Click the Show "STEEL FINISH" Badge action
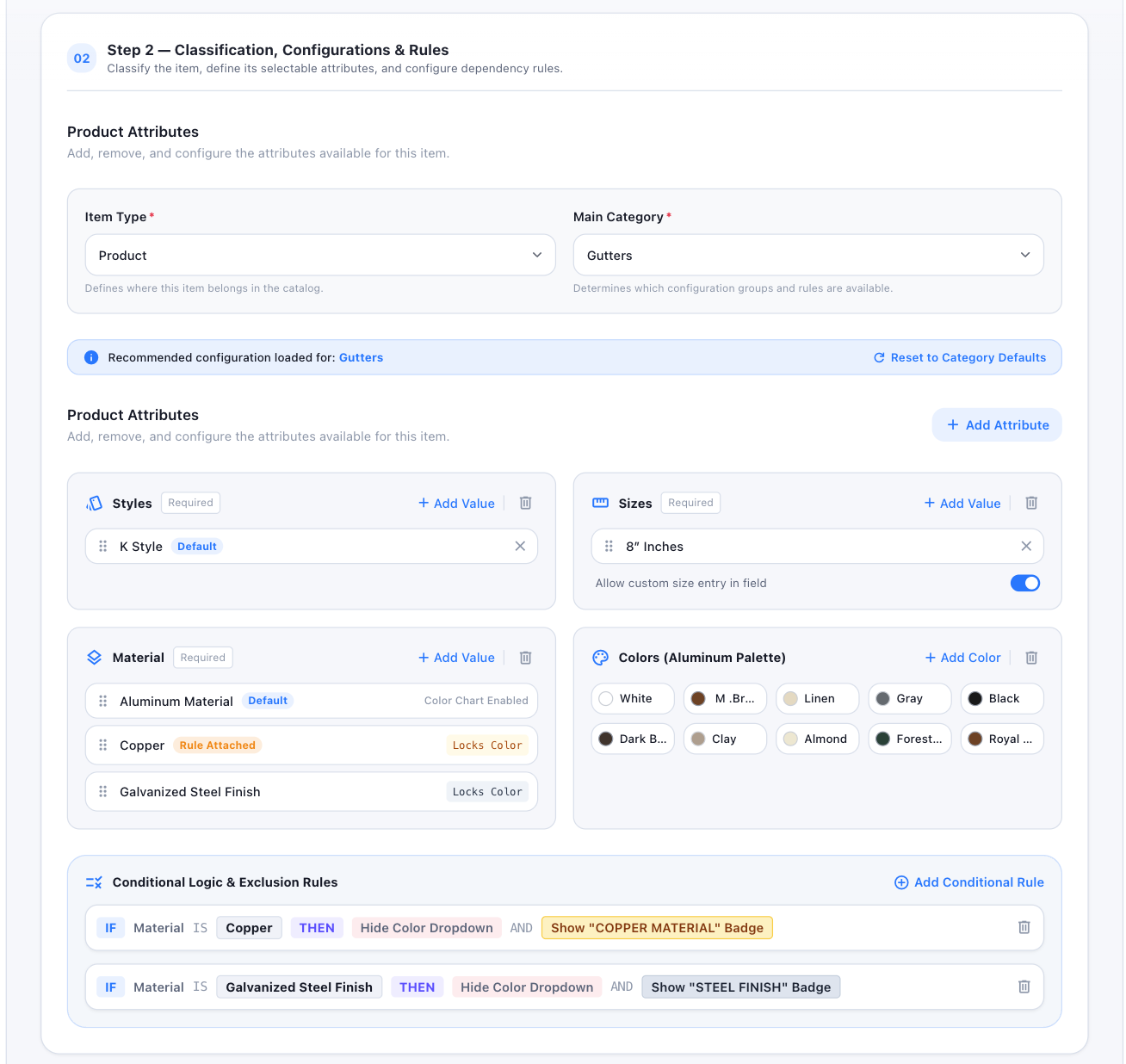The image size is (1126, 1064). (740, 987)
